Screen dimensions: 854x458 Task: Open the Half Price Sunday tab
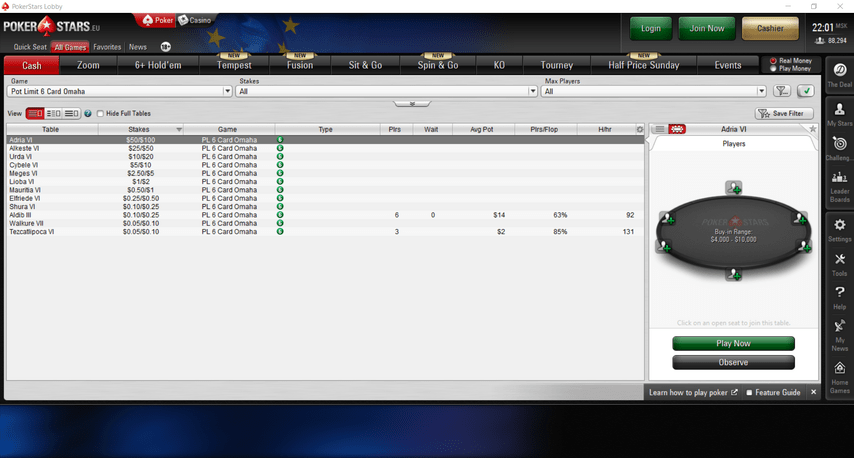(x=644, y=65)
